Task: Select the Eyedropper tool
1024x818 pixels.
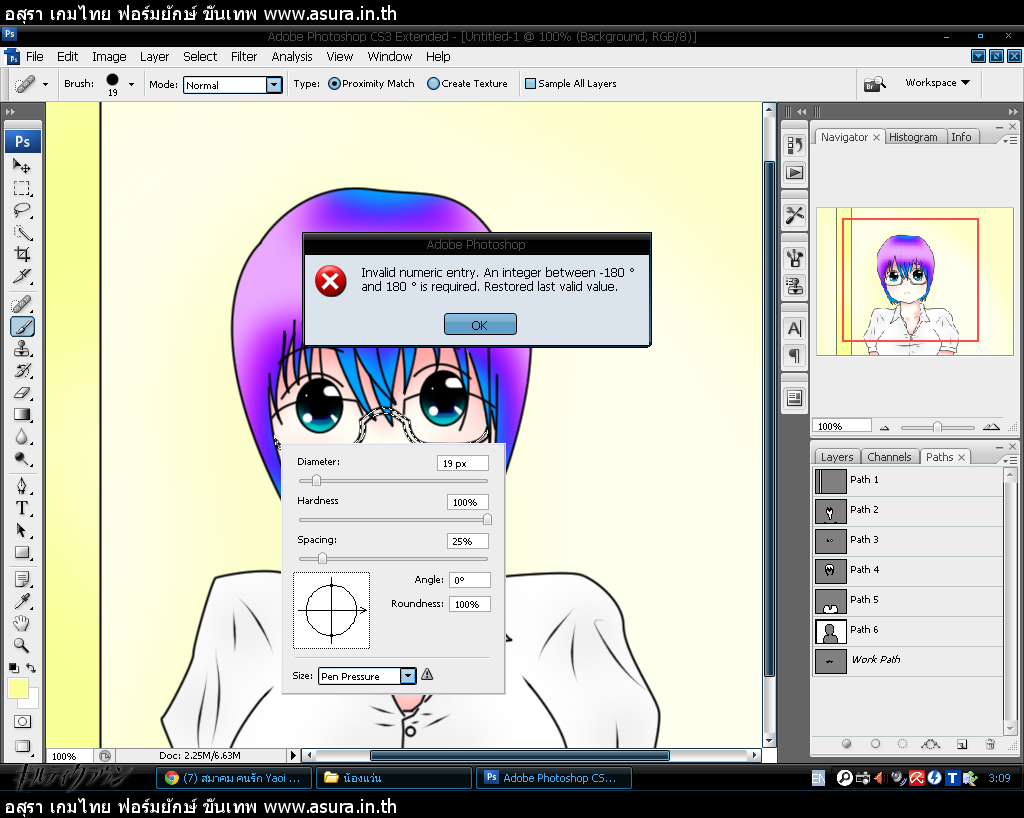Action: (x=22, y=601)
